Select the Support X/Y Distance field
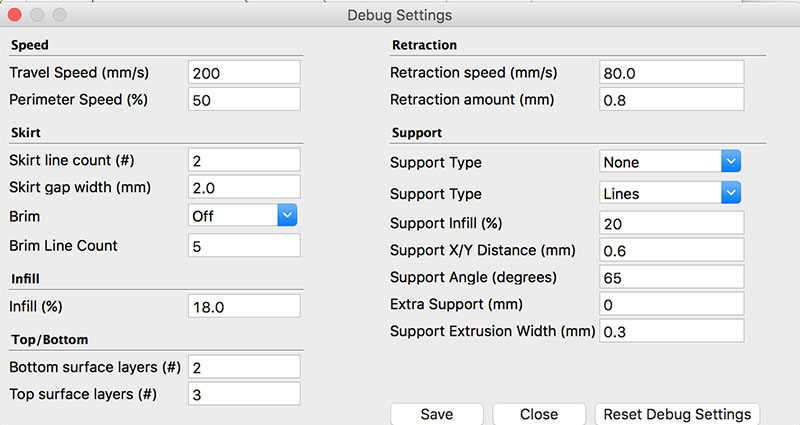Viewport: 800px width, 425px height. (670, 250)
